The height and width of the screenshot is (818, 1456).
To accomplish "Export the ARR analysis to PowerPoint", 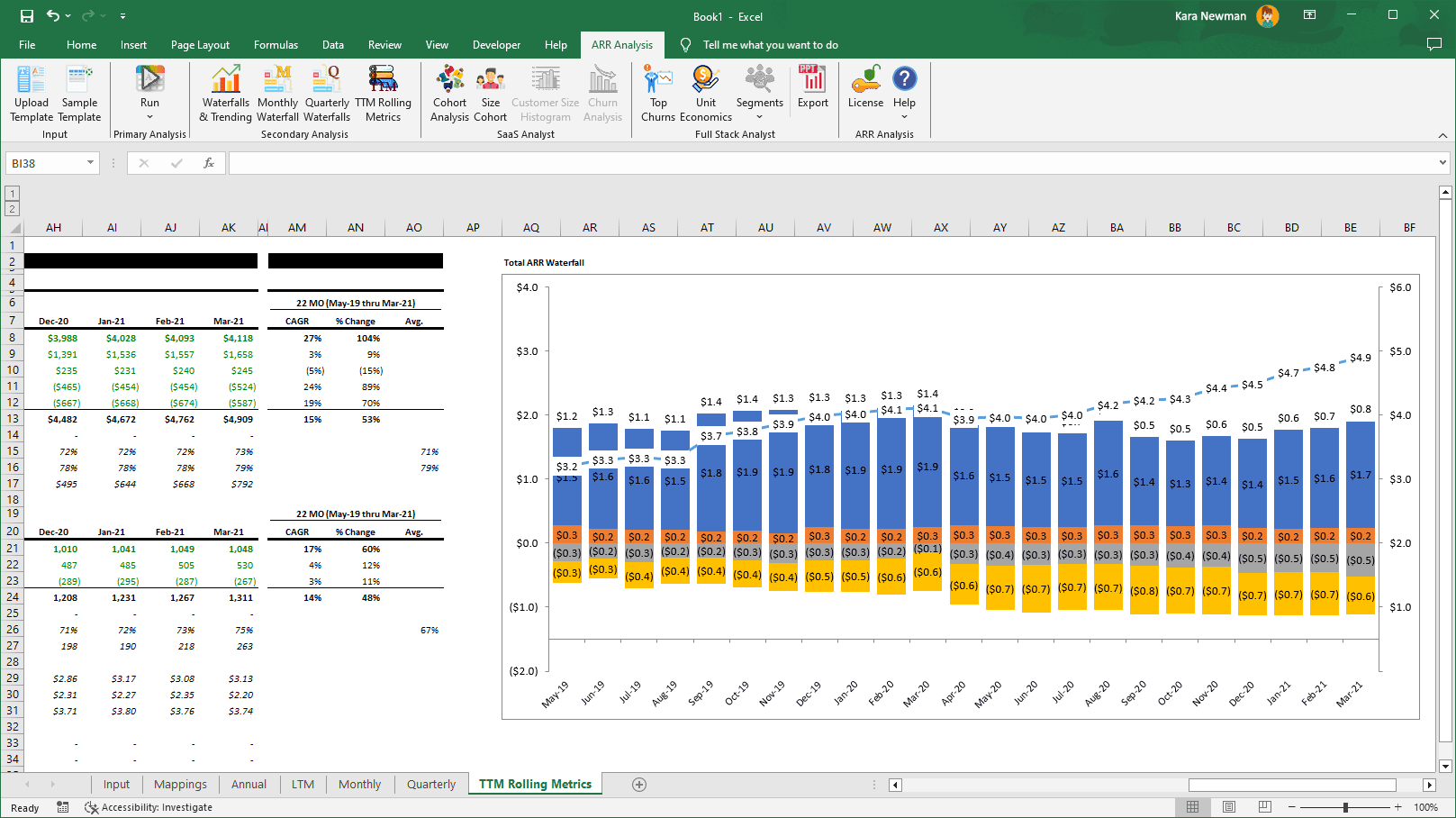I will tap(812, 93).
